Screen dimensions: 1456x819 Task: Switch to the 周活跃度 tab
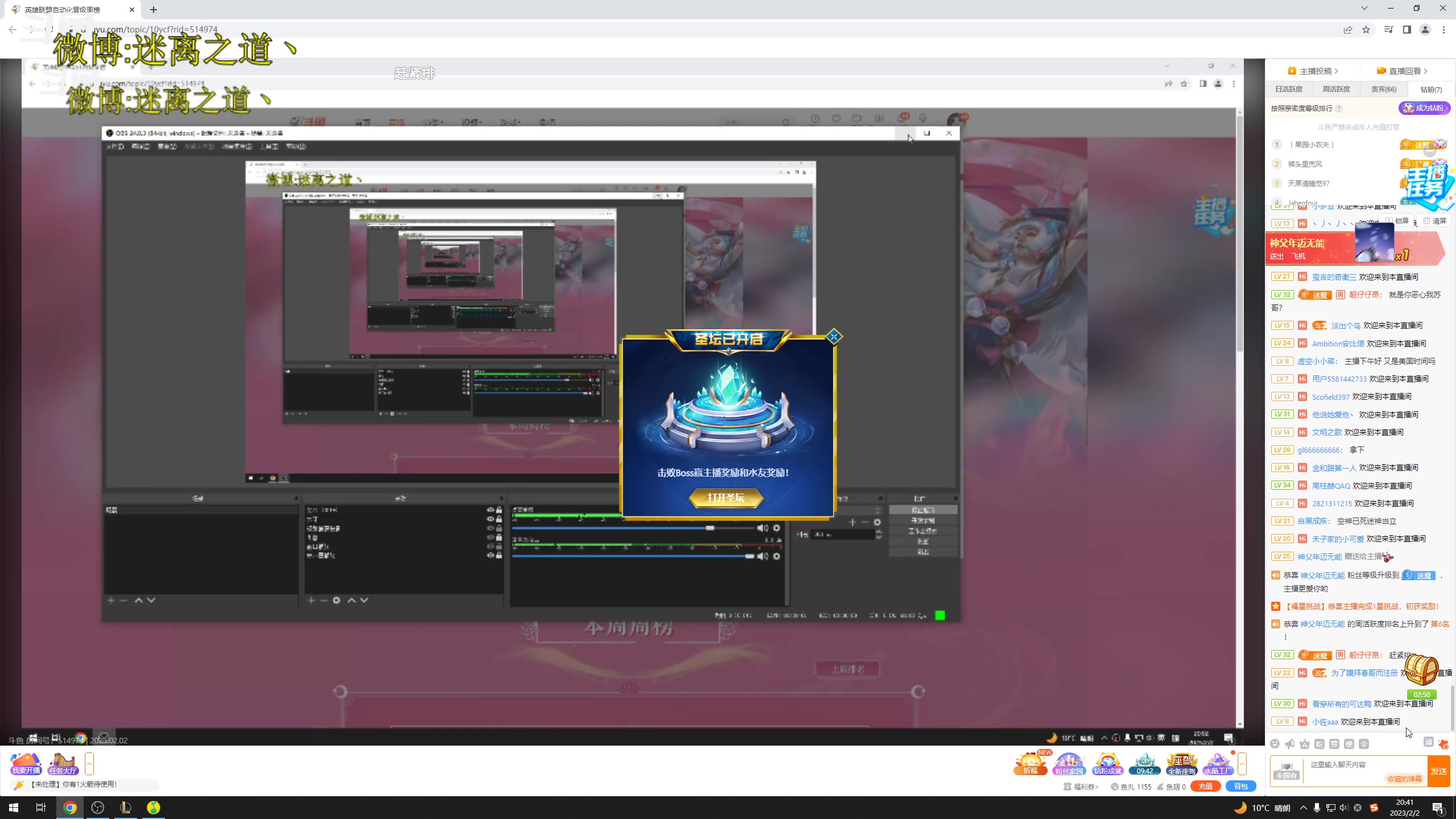click(1335, 89)
